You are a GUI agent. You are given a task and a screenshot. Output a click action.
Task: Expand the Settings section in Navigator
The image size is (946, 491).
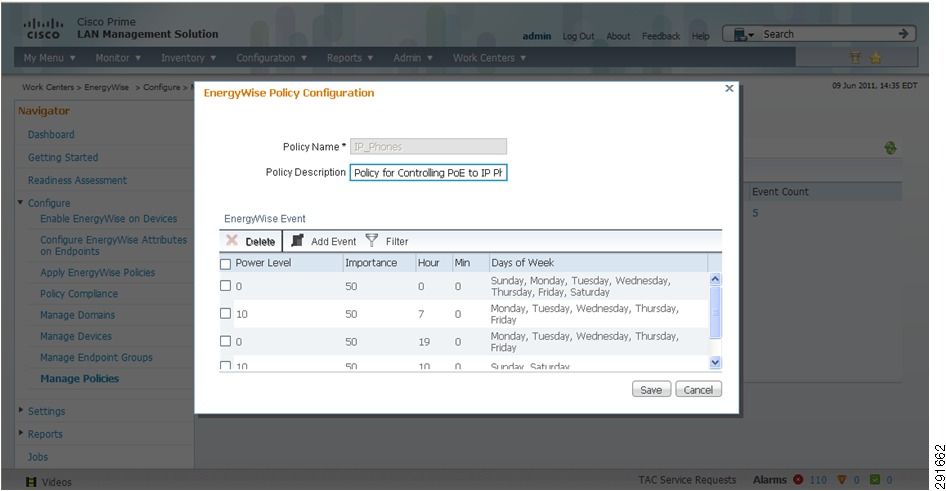pyautogui.click(x=21, y=410)
